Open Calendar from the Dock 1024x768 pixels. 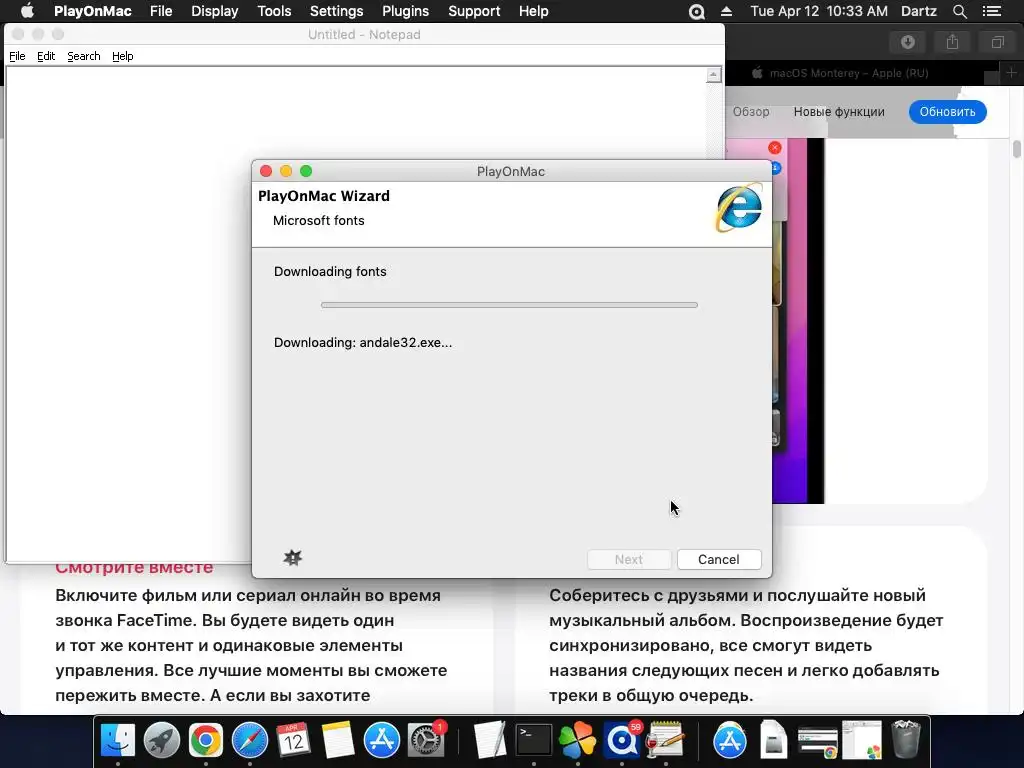pos(293,740)
